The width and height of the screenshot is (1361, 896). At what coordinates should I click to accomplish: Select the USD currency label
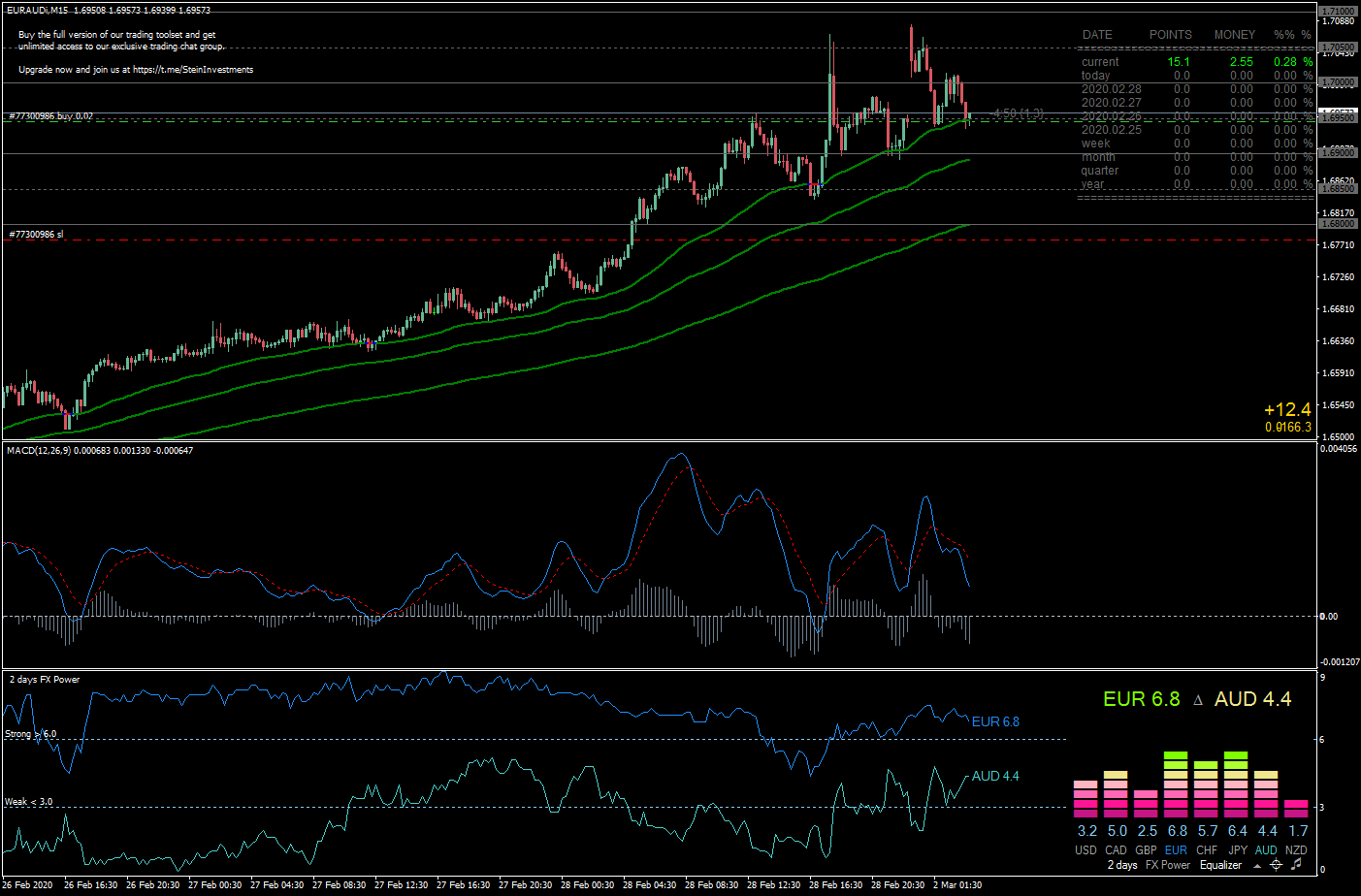click(1086, 850)
